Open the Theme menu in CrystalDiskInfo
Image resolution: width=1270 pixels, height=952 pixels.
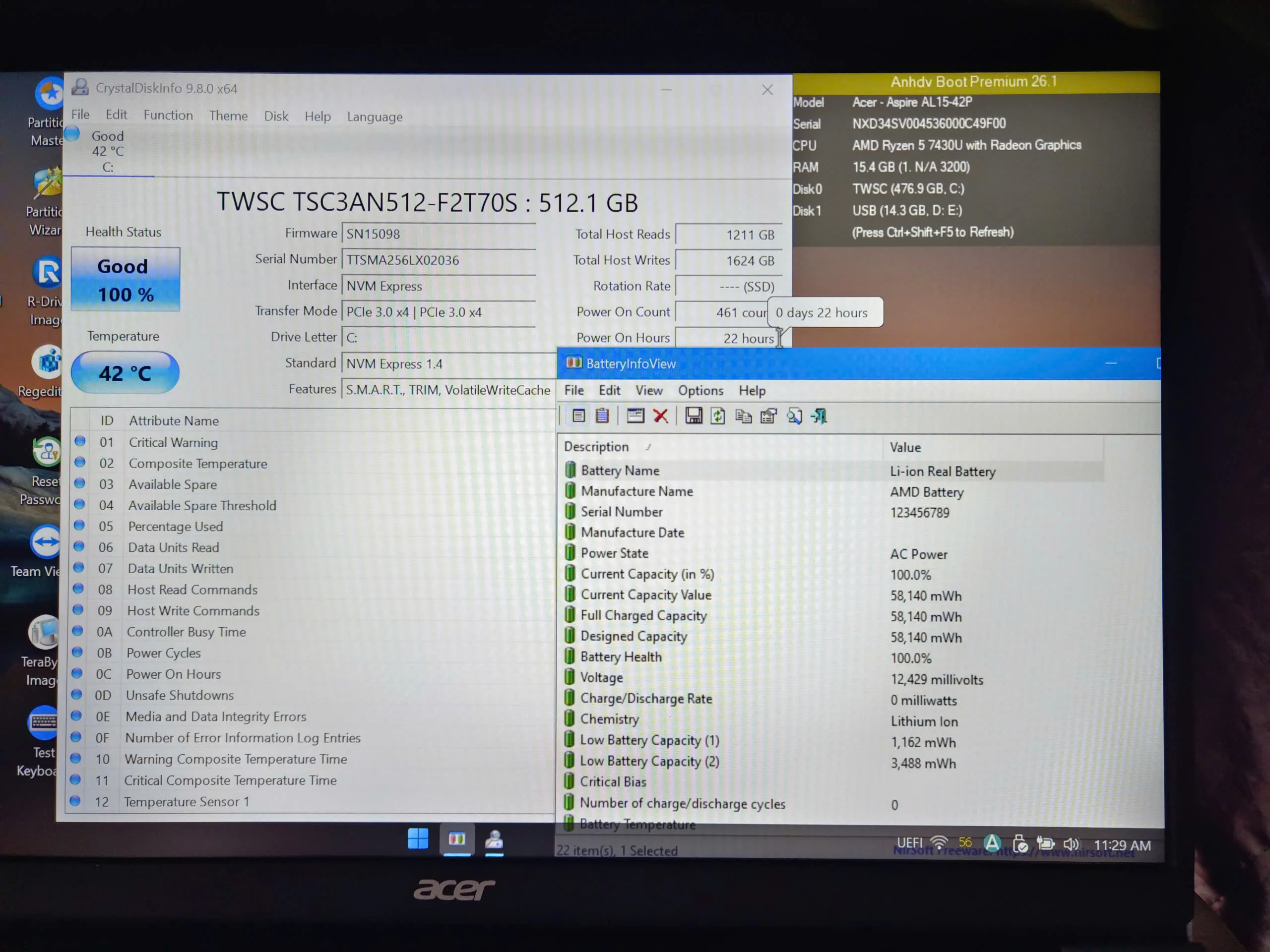point(229,116)
